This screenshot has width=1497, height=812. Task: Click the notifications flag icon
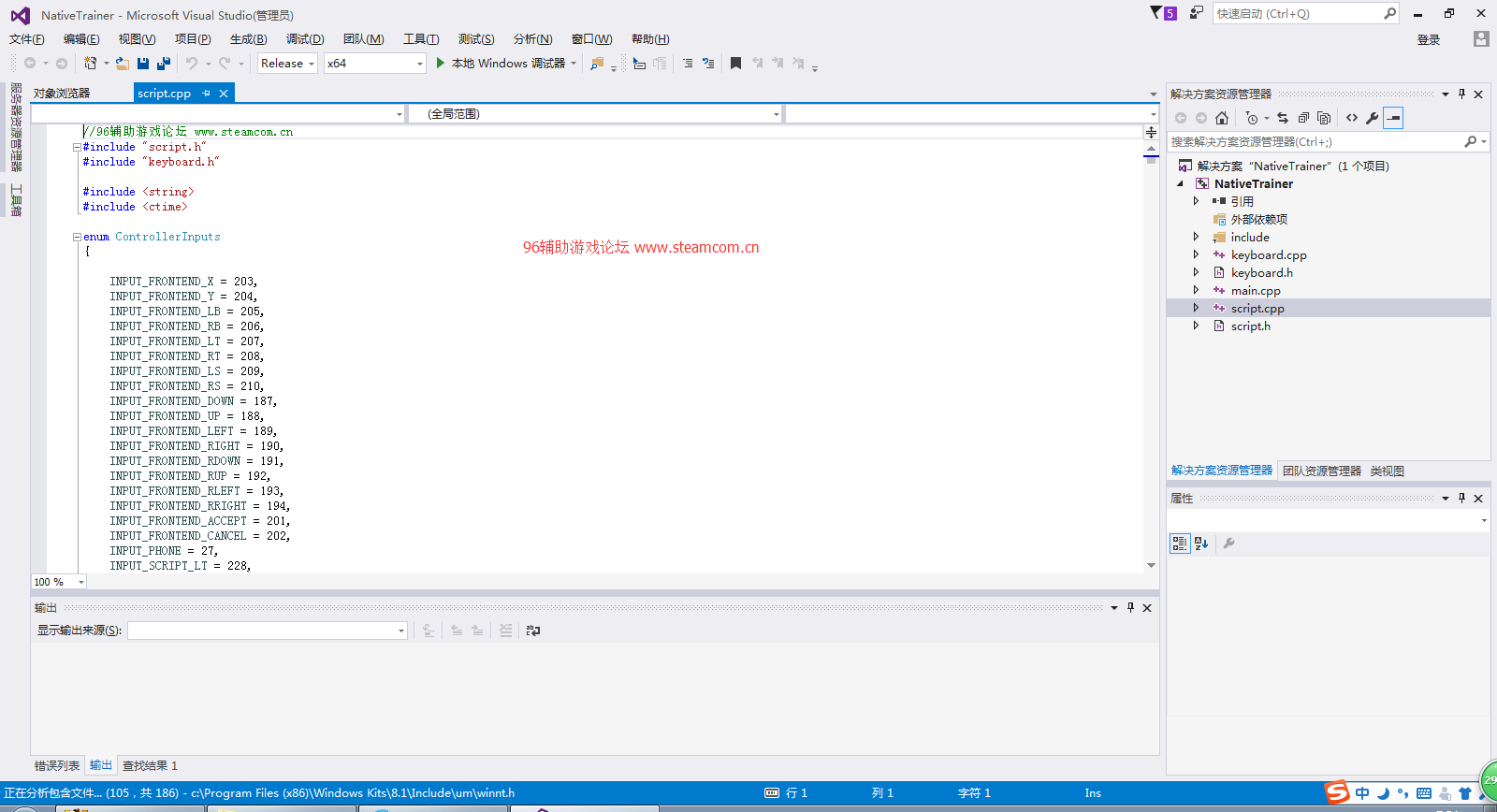tap(1156, 13)
